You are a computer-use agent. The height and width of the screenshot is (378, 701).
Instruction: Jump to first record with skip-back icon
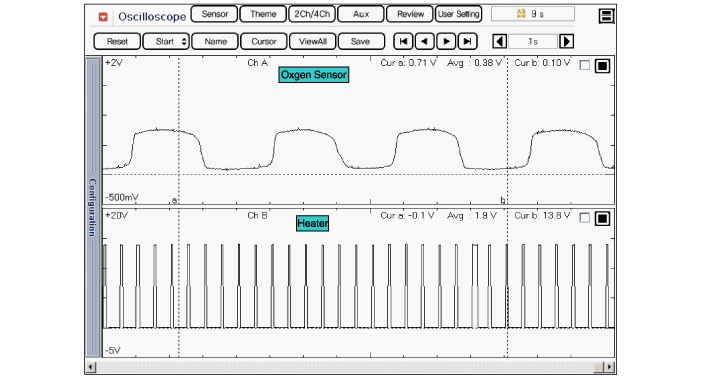coord(403,42)
